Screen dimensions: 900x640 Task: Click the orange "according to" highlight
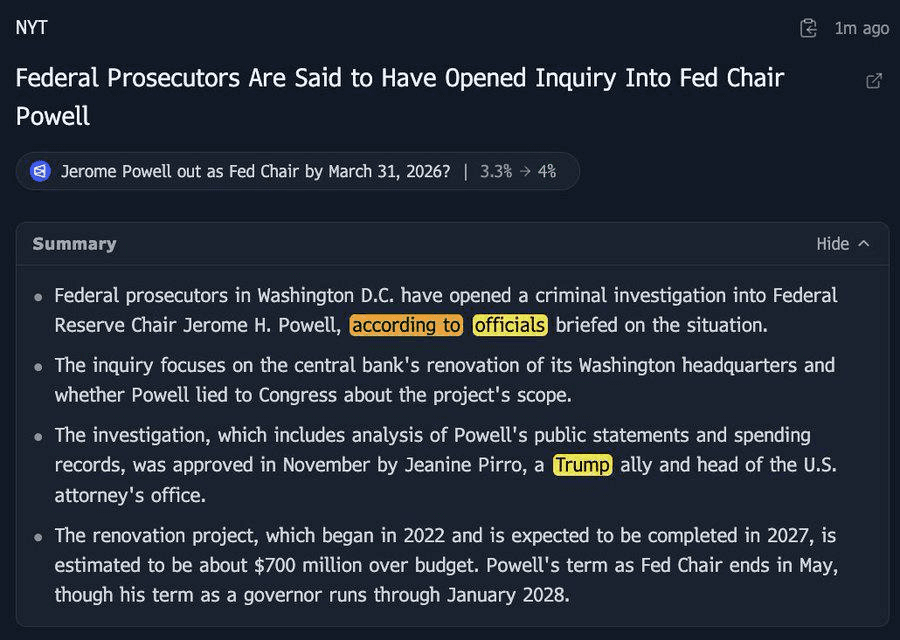click(x=406, y=325)
